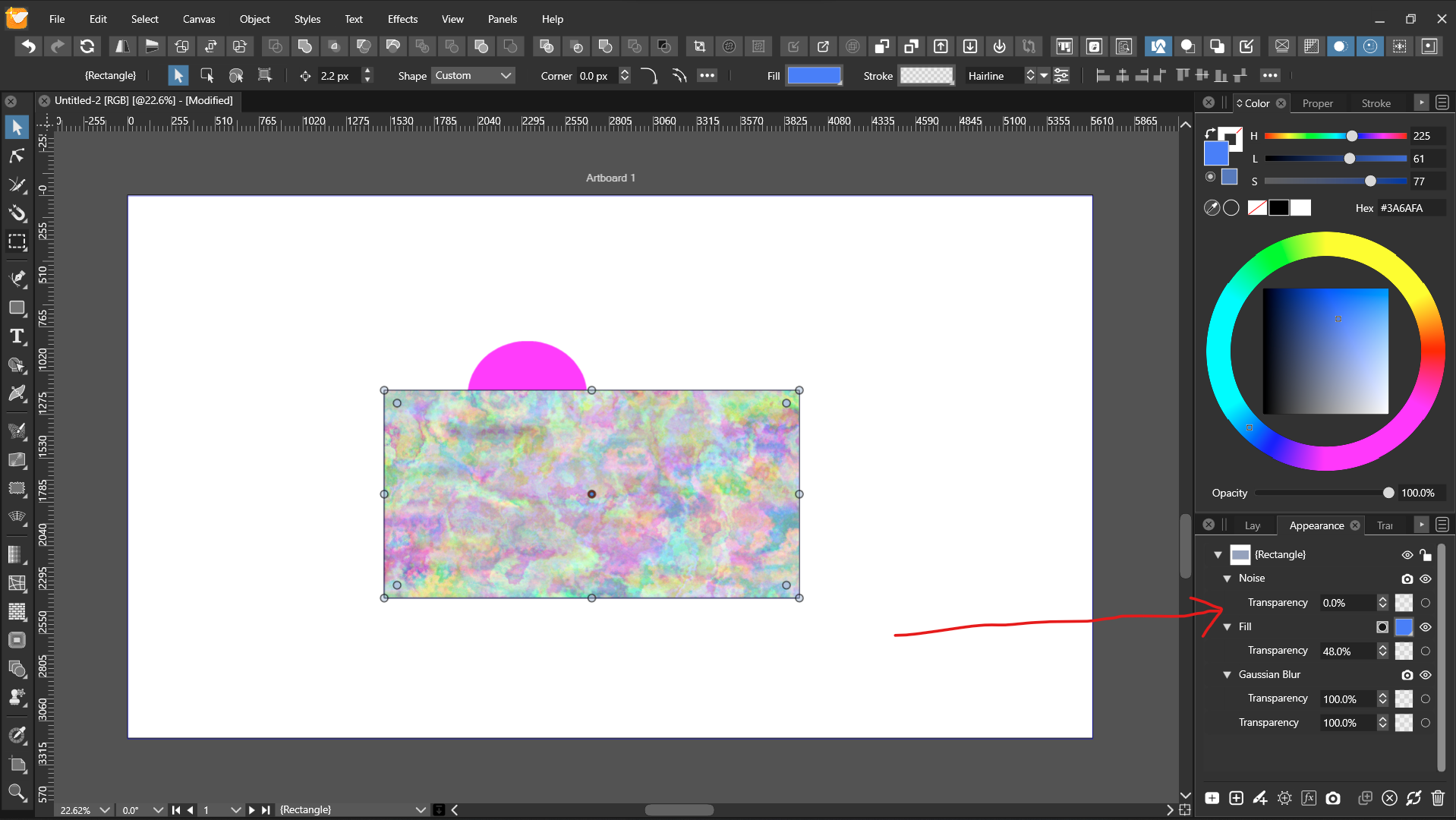Screen dimensions: 1456x820
Task: Hide the Noise effect visibility eye
Action: point(1426,579)
